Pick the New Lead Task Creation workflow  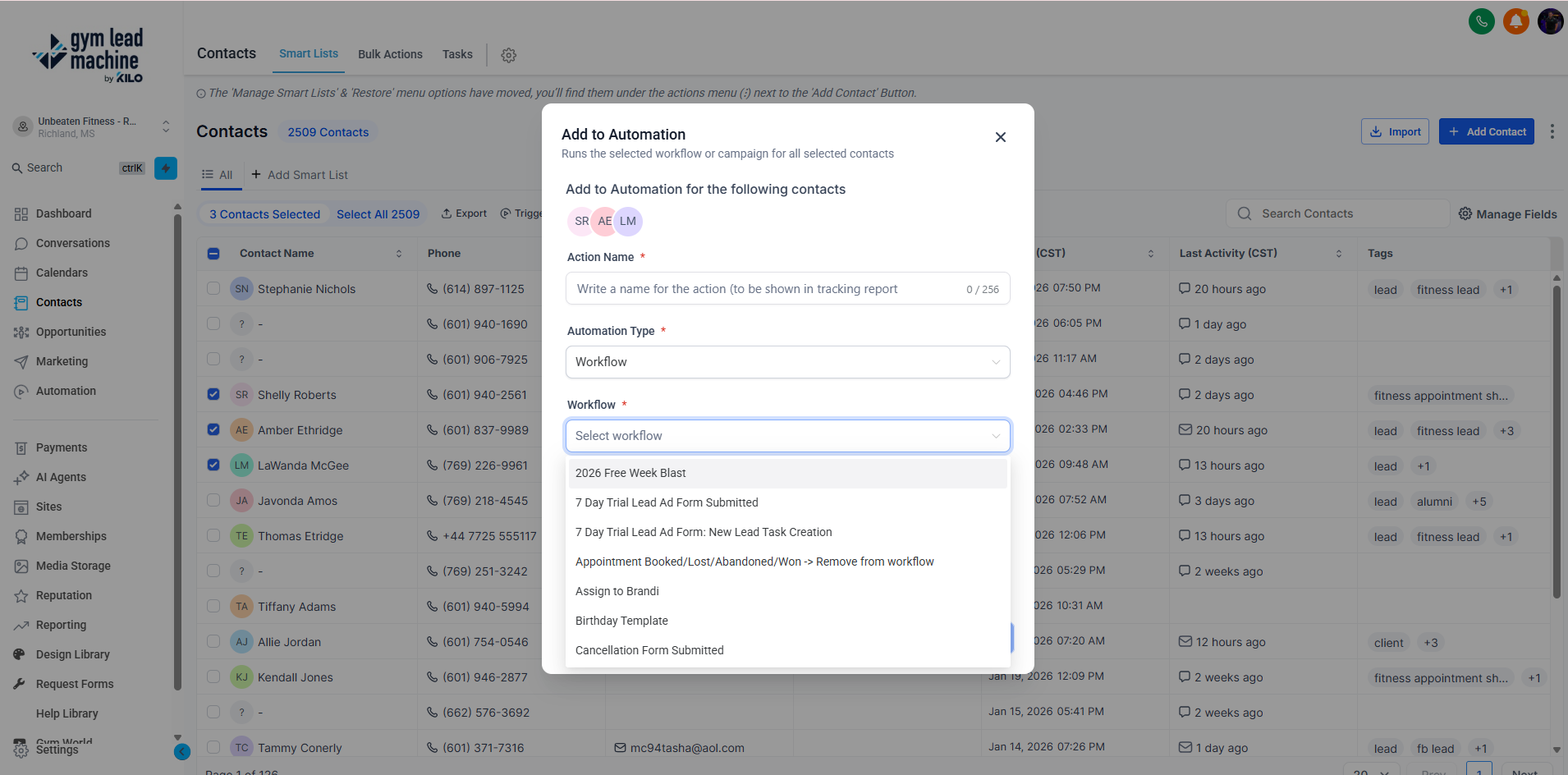tap(788, 532)
